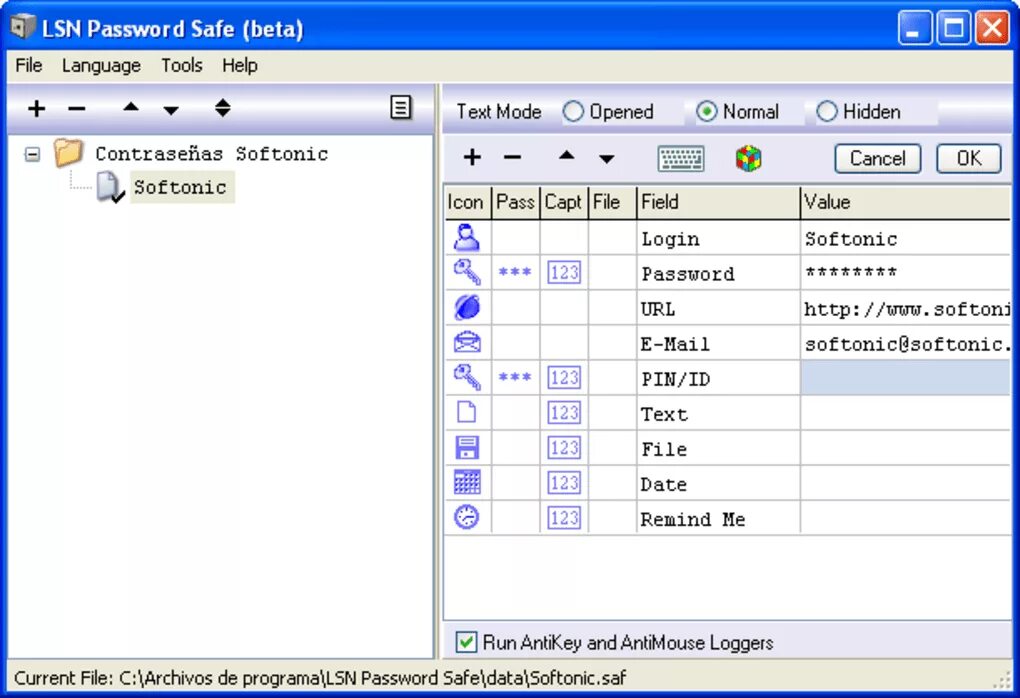
Task: Maximize the LSN Password Safe window
Action: coord(954,28)
